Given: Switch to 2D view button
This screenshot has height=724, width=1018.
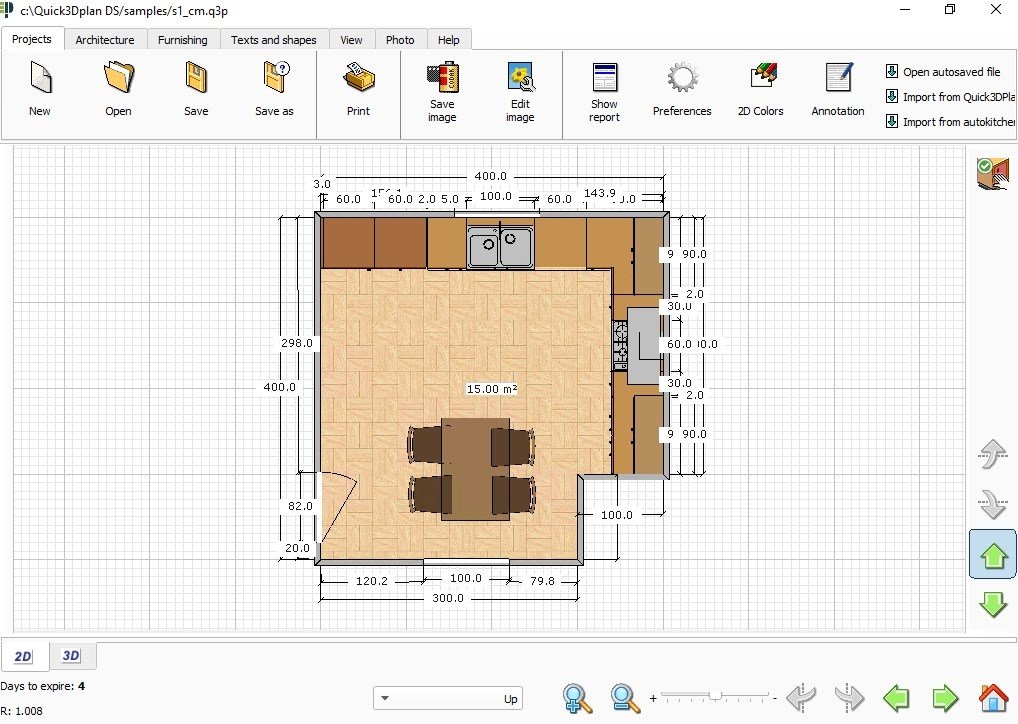Looking at the screenshot, I should [x=23, y=656].
